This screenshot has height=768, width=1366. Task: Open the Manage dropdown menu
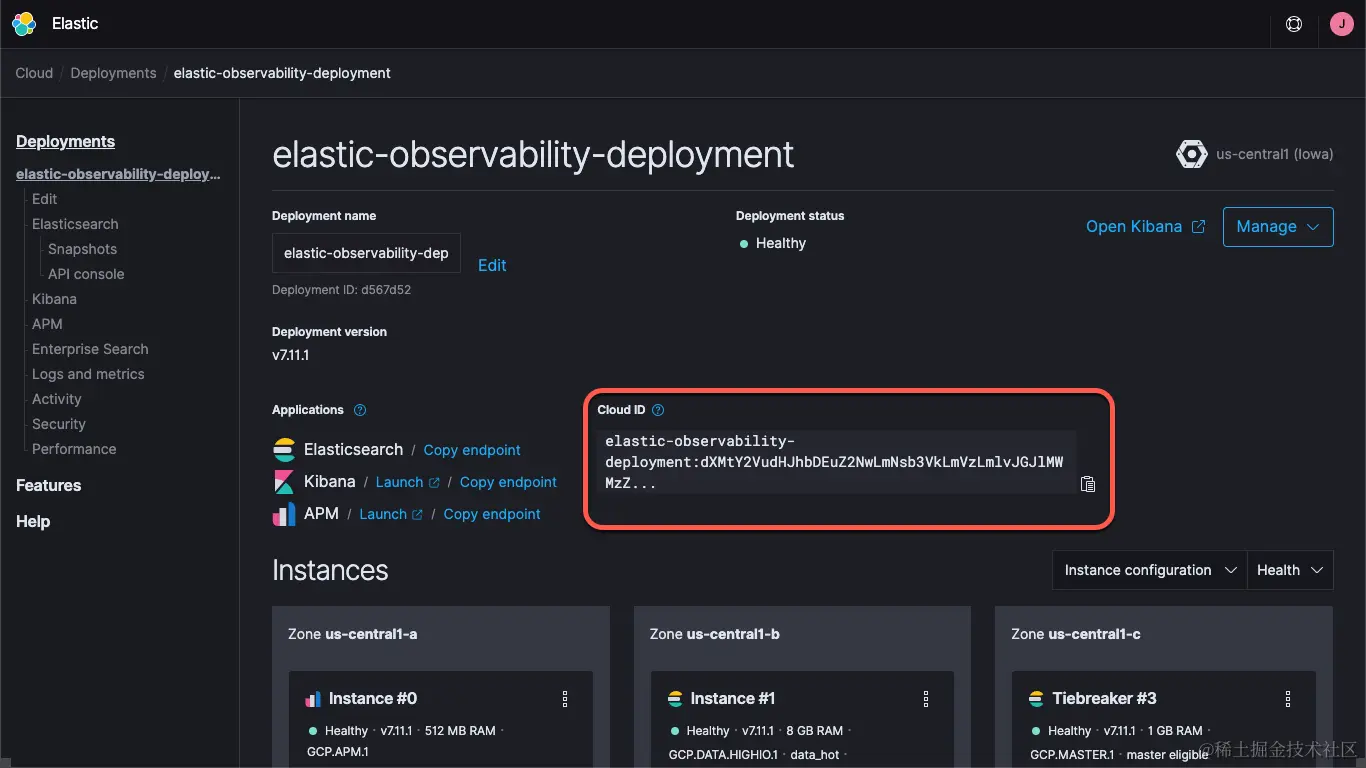click(1278, 226)
